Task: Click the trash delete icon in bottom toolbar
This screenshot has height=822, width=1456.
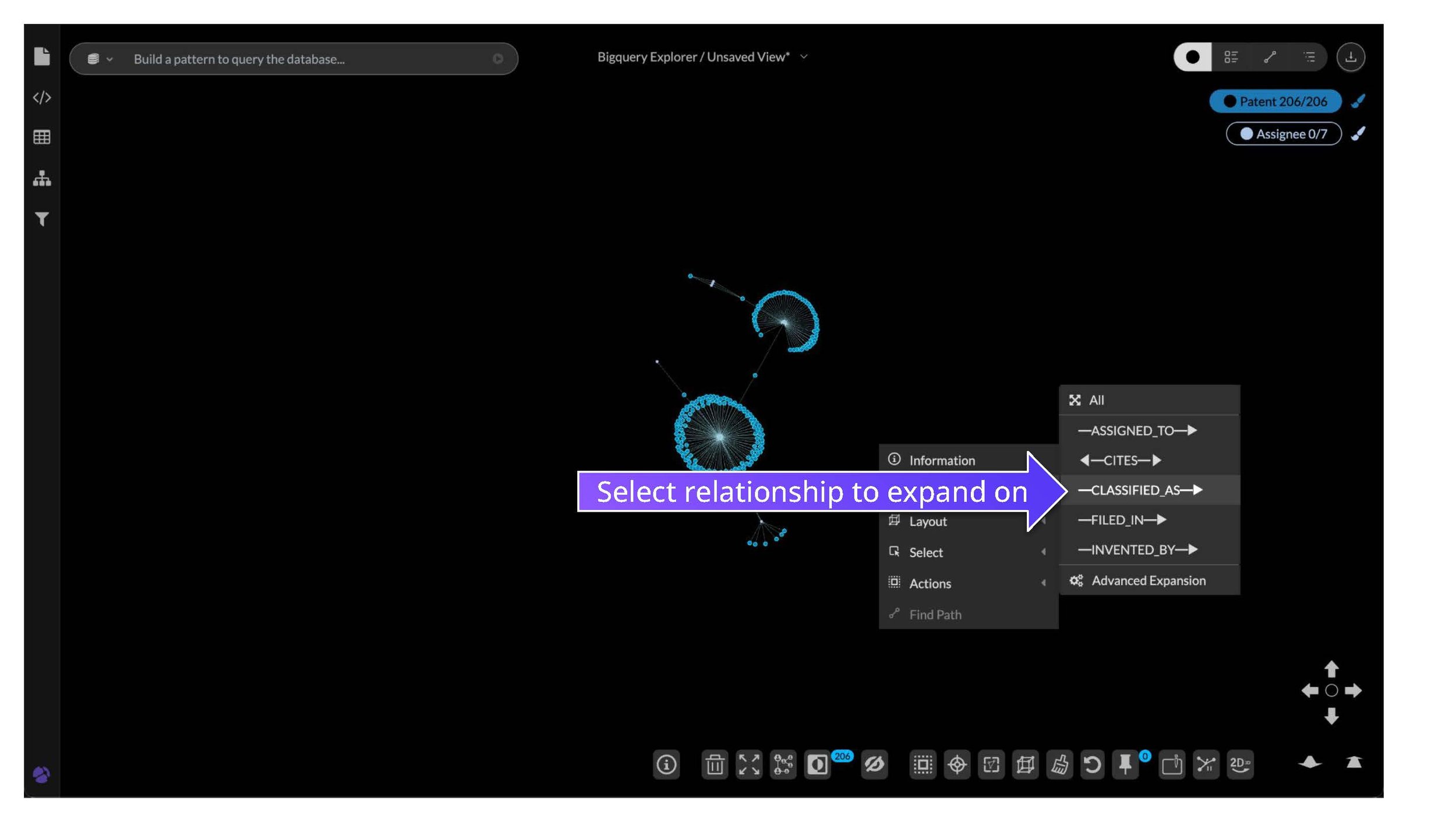Action: tap(715, 764)
